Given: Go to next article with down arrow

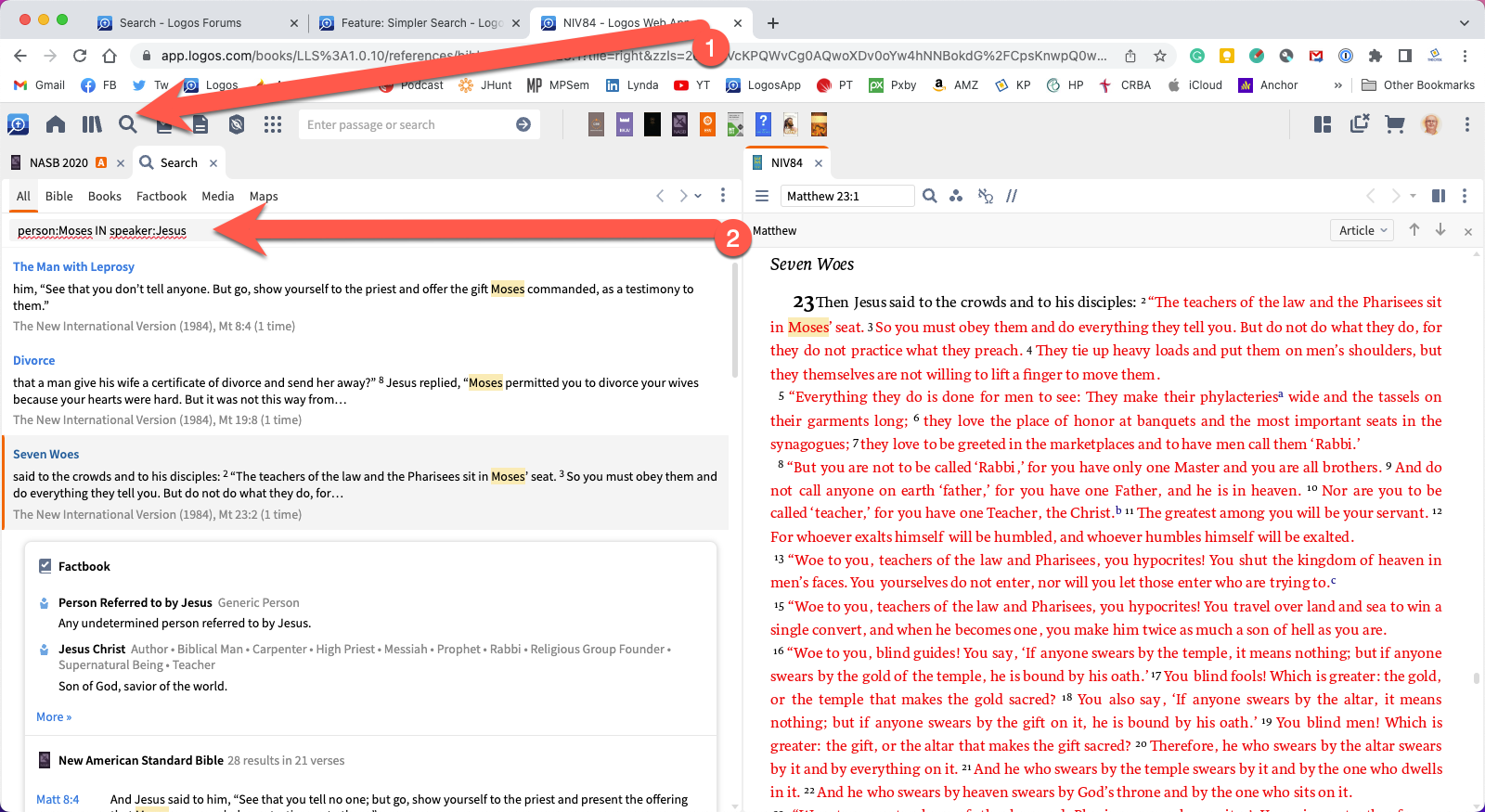Looking at the screenshot, I should 1440,229.
